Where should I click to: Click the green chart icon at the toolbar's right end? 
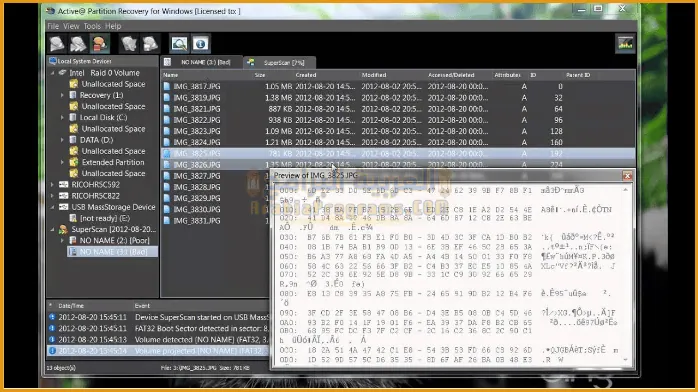625,44
